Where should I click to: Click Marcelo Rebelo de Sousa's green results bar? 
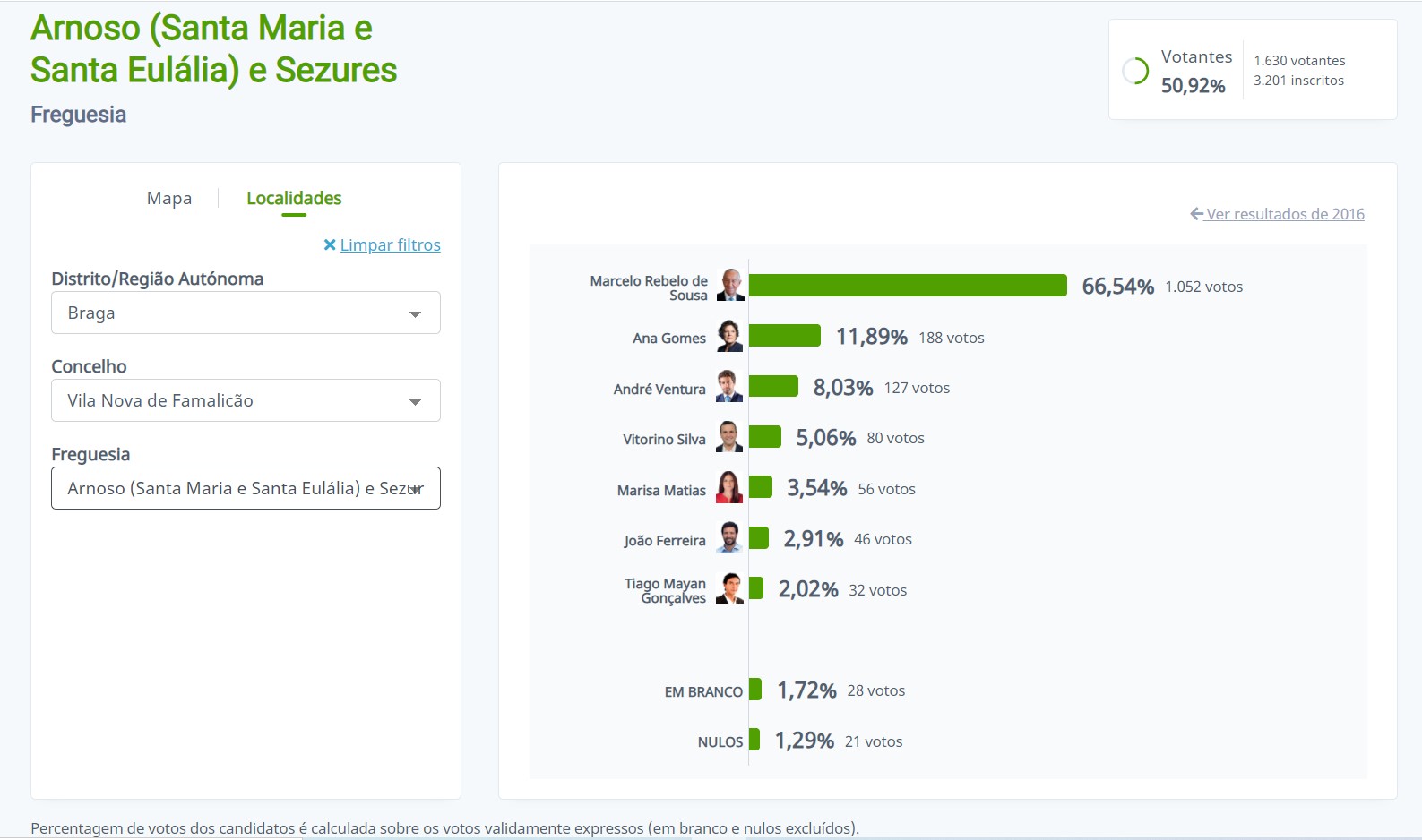908,285
